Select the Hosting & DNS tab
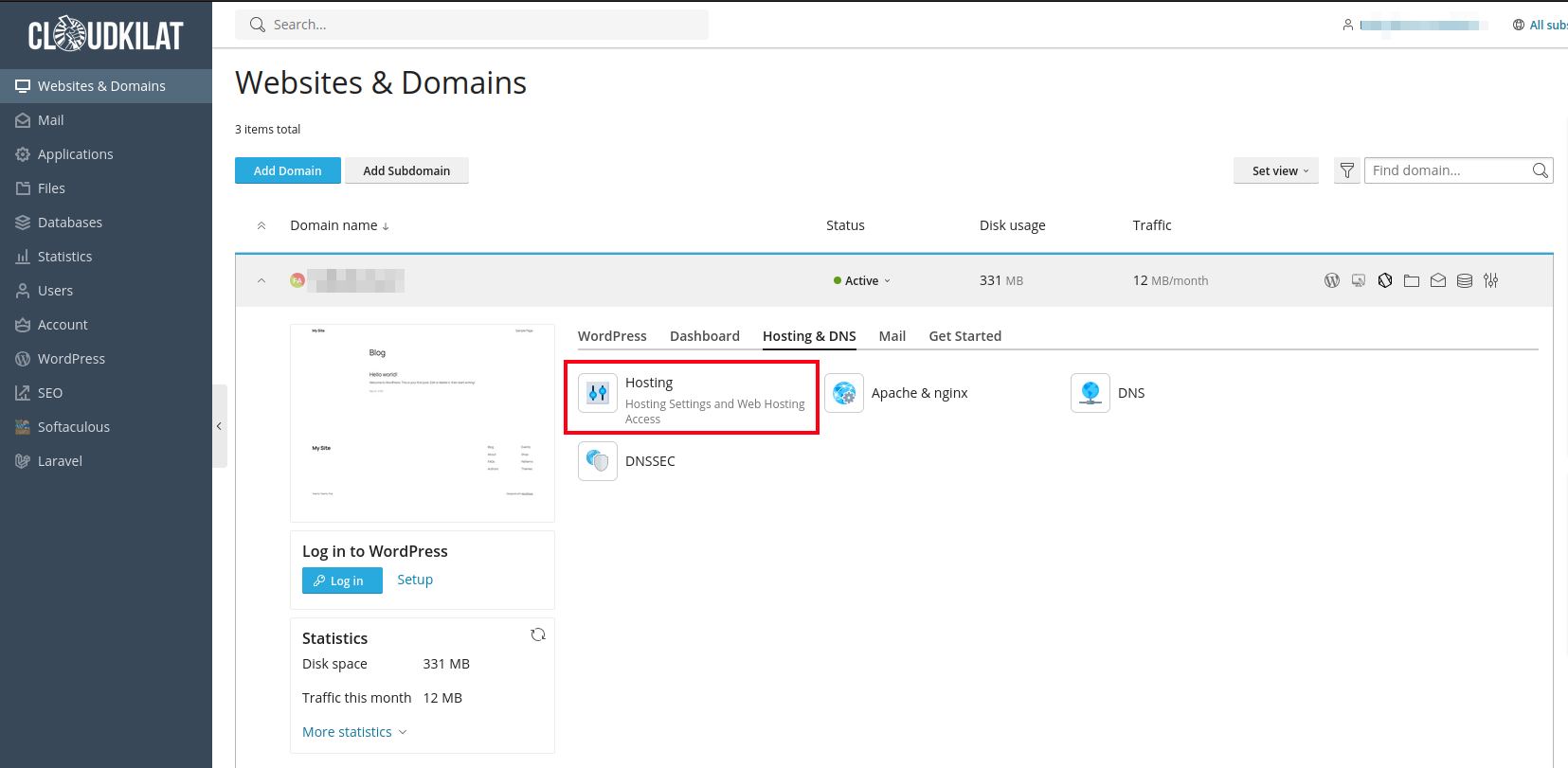This screenshot has height=768, width=1568. coord(809,336)
